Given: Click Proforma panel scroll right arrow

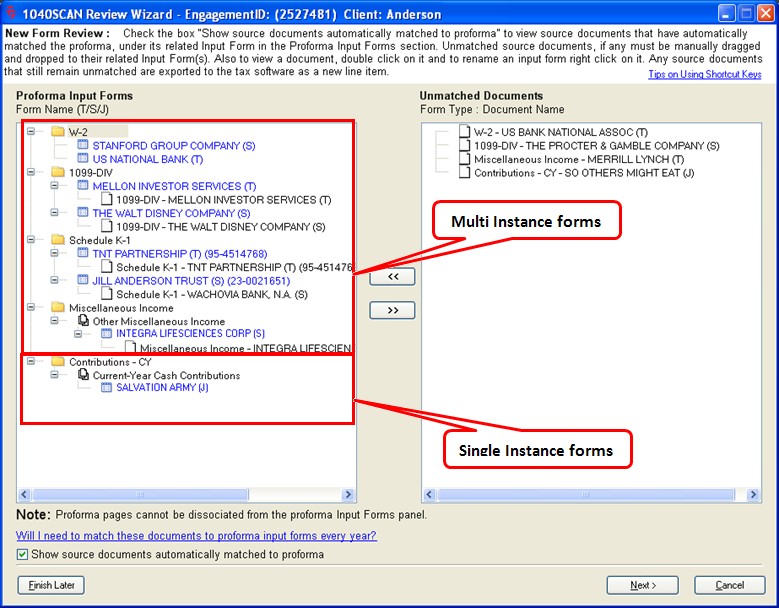Looking at the screenshot, I should coord(348,494).
